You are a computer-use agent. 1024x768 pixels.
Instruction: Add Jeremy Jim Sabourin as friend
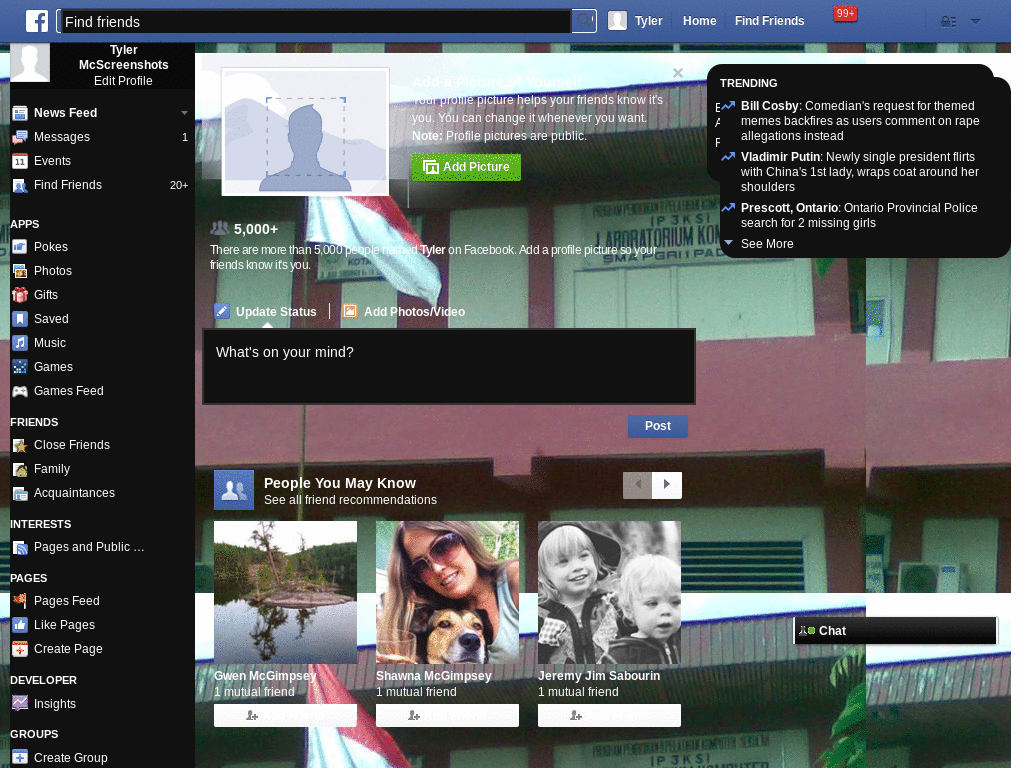click(609, 715)
